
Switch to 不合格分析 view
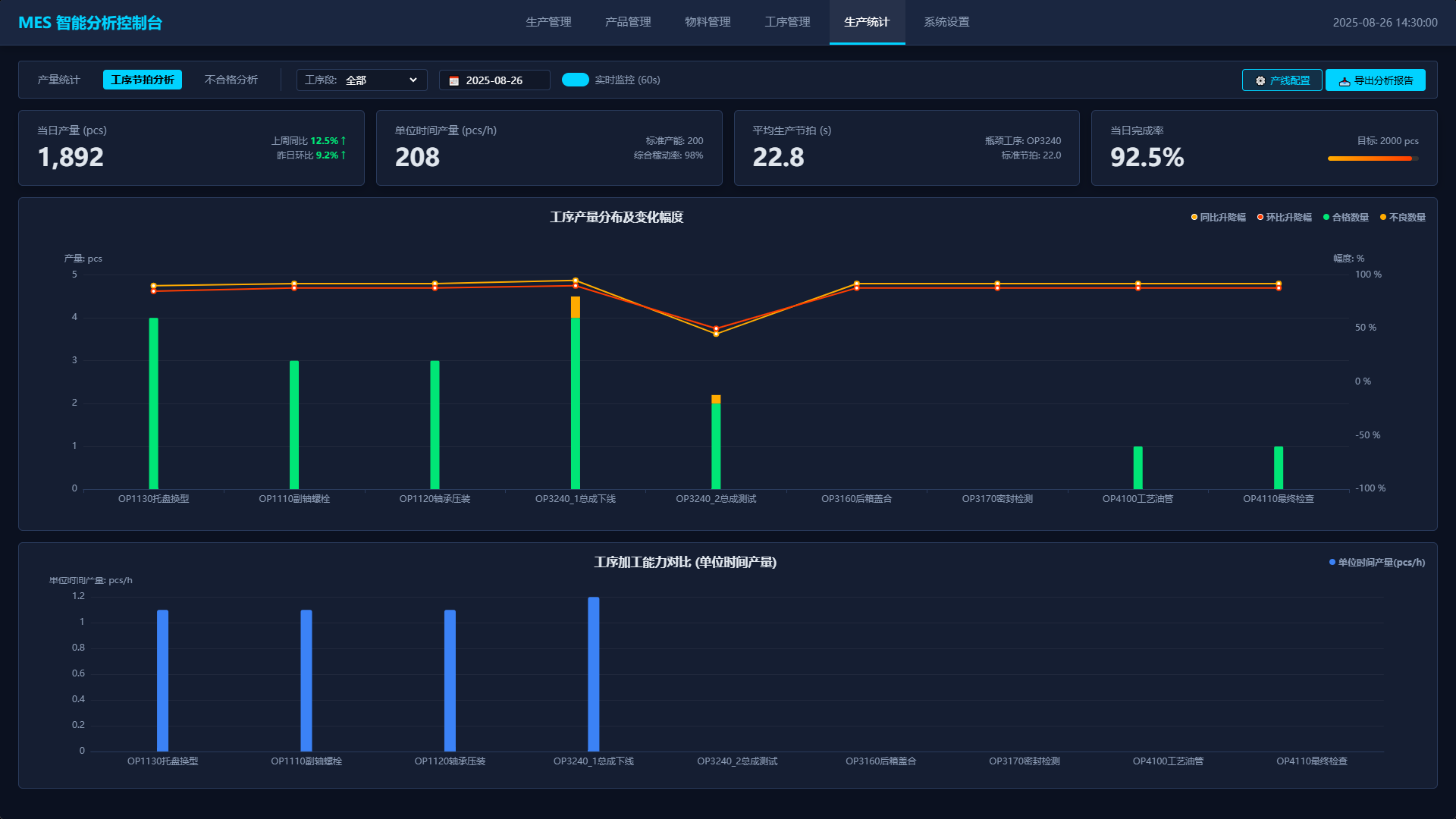(231, 80)
